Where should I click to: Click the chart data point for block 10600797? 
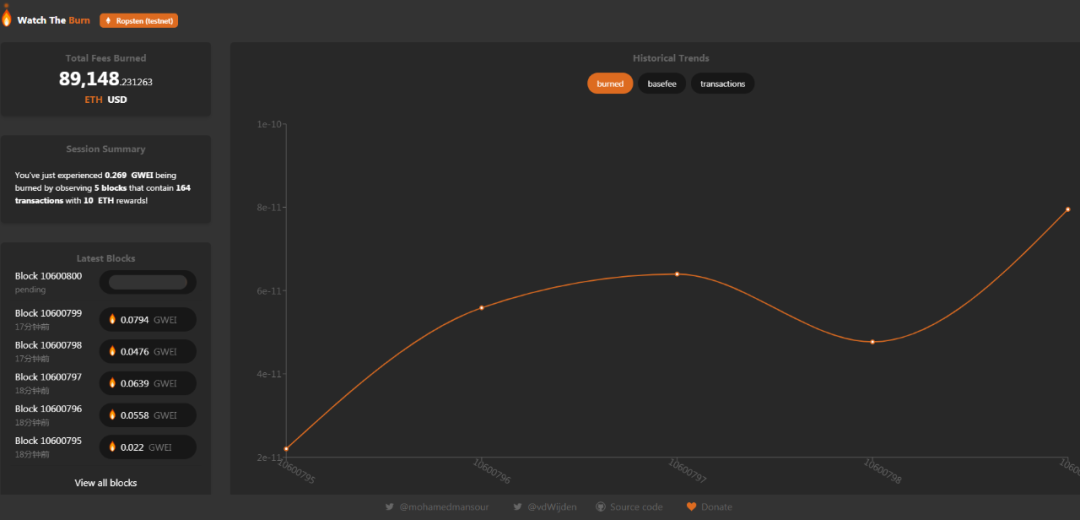(677, 274)
